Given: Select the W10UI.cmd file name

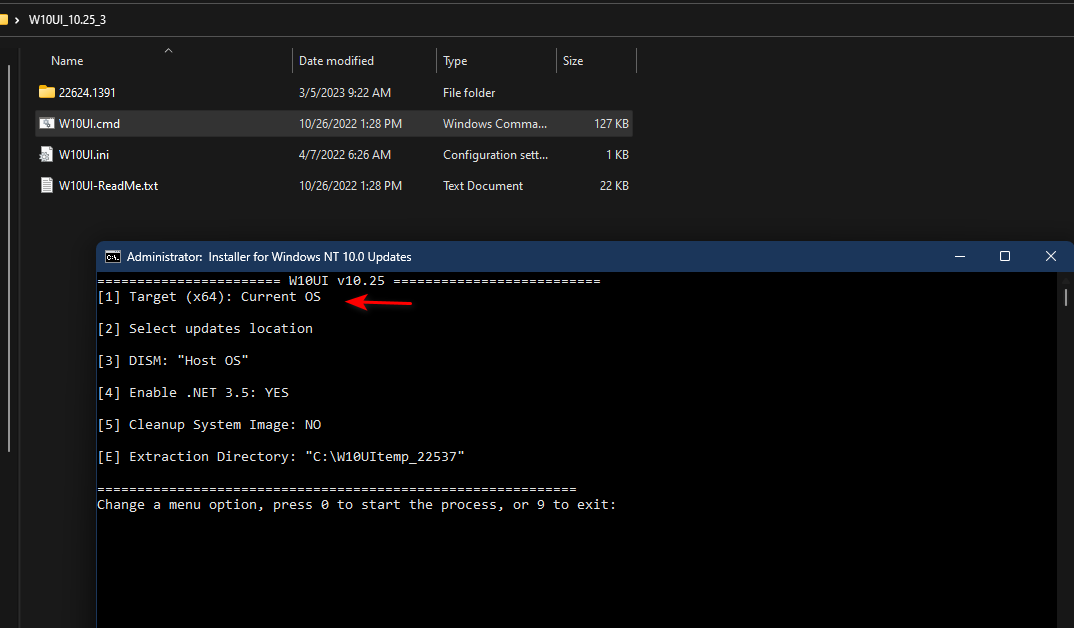Looking at the screenshot, I should point(89,124).
